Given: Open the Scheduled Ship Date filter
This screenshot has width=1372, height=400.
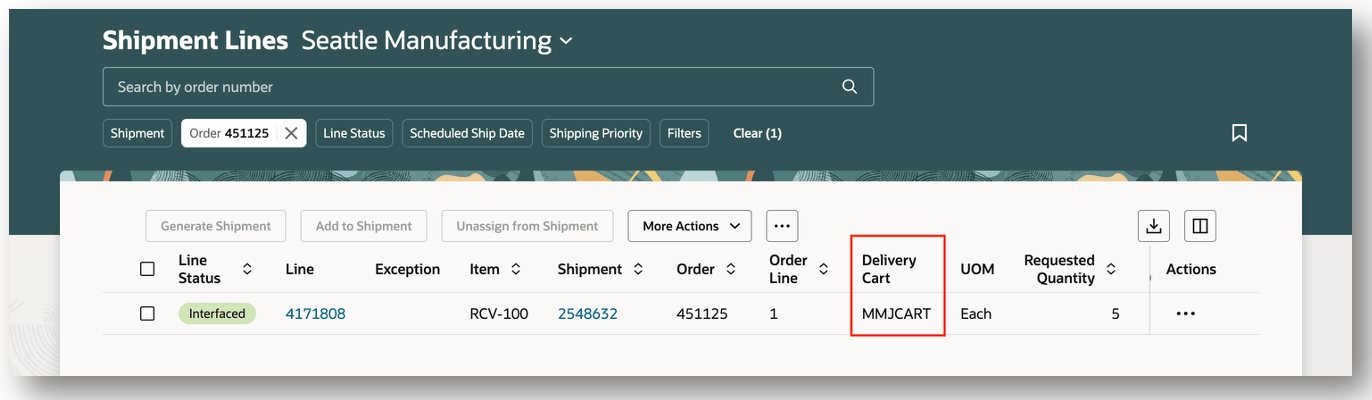Looking at the screenshot, I should 467,133.
